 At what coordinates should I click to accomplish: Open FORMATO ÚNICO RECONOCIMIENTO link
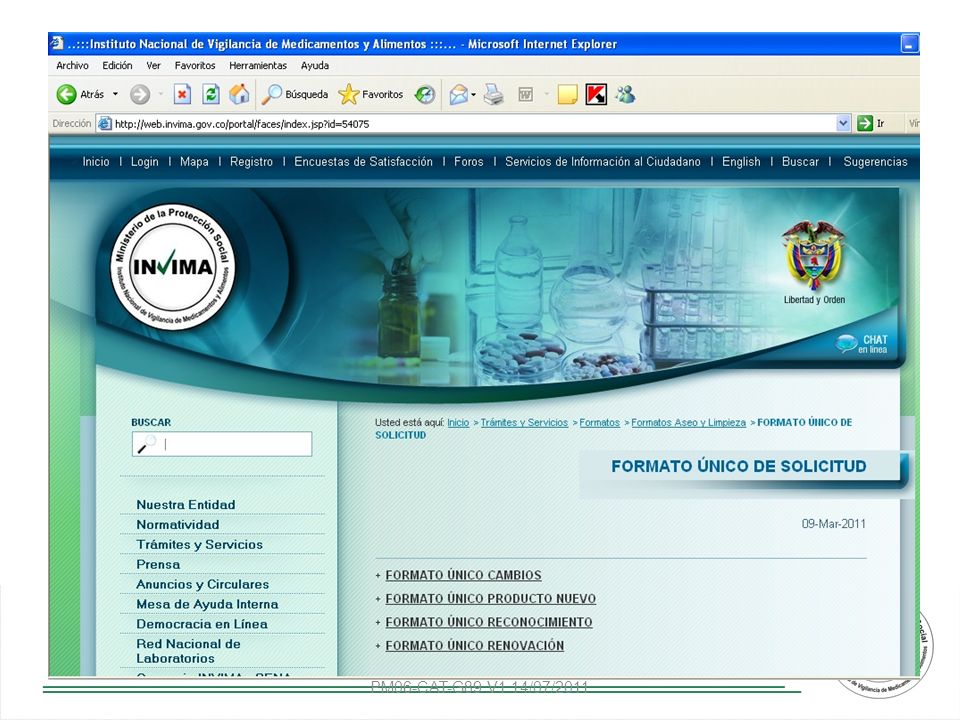pos(489,622)
